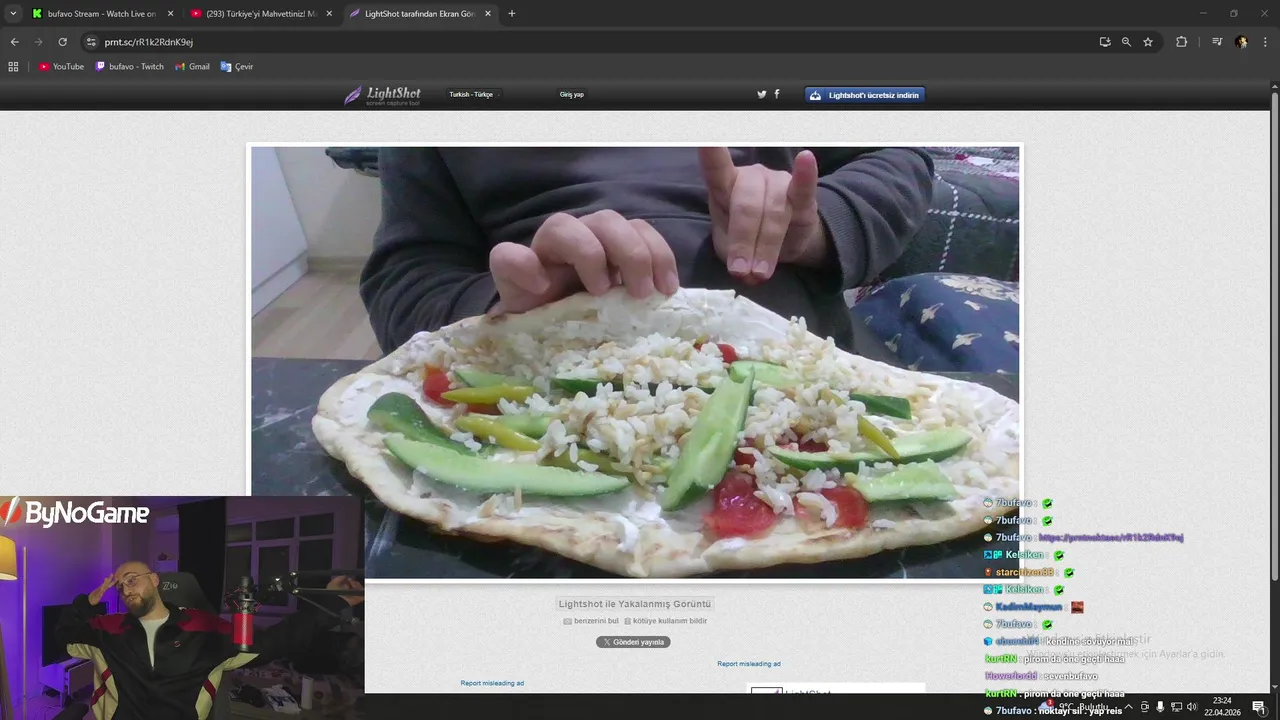Viewport: 1280px width, 720px height.
Task: Switch to the bufavo Stream tab
Action: (x=102, y=14)
